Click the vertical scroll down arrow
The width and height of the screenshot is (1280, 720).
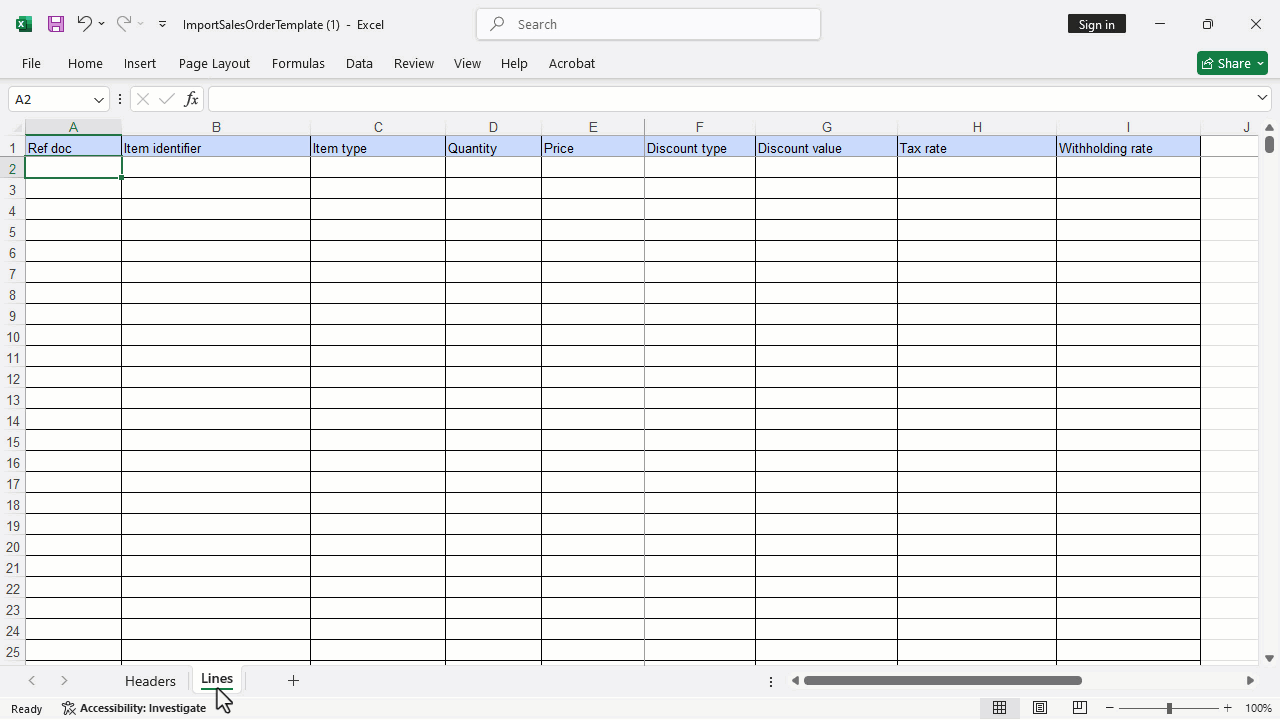(x=1269, y=658)
